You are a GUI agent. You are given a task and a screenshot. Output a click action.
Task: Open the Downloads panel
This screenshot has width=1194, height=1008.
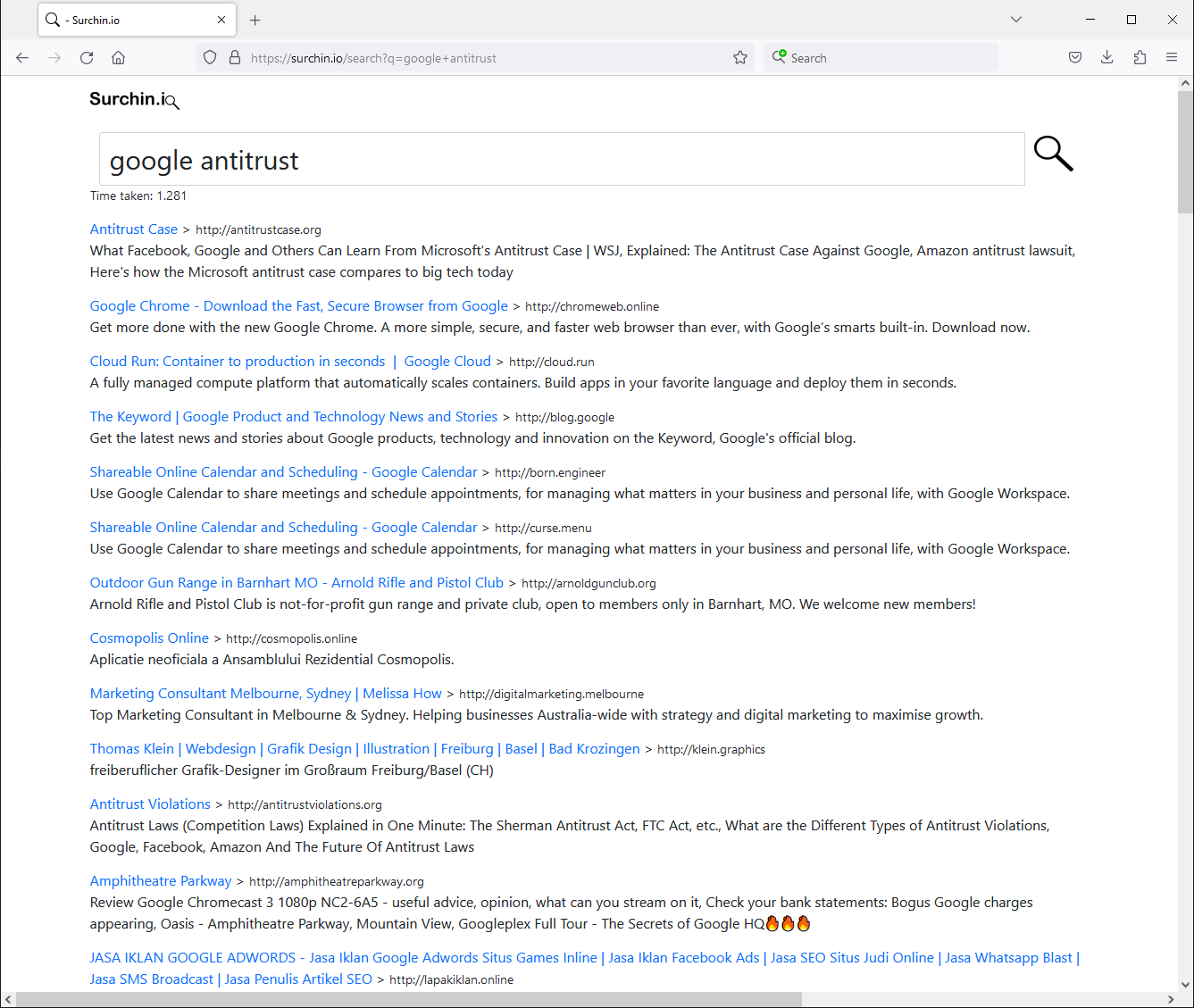pyautogui.click(x=1107, y=58)
